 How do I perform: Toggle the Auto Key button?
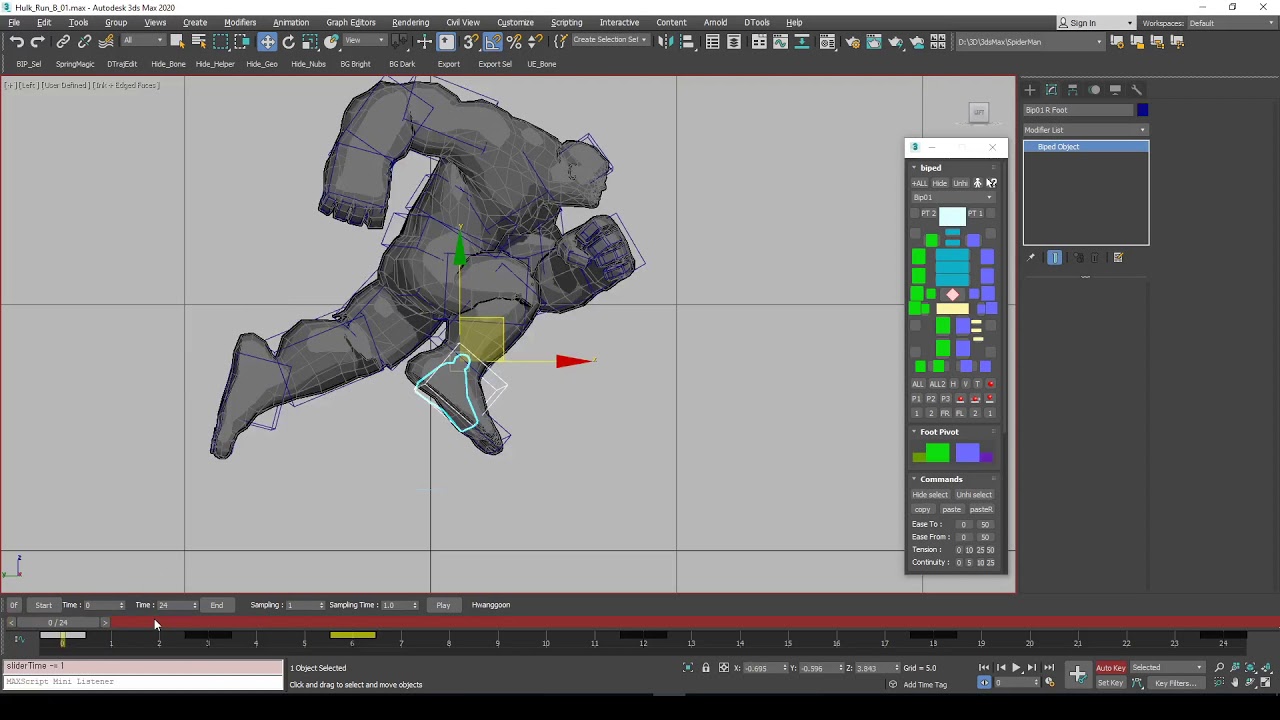pos(1111,668)
